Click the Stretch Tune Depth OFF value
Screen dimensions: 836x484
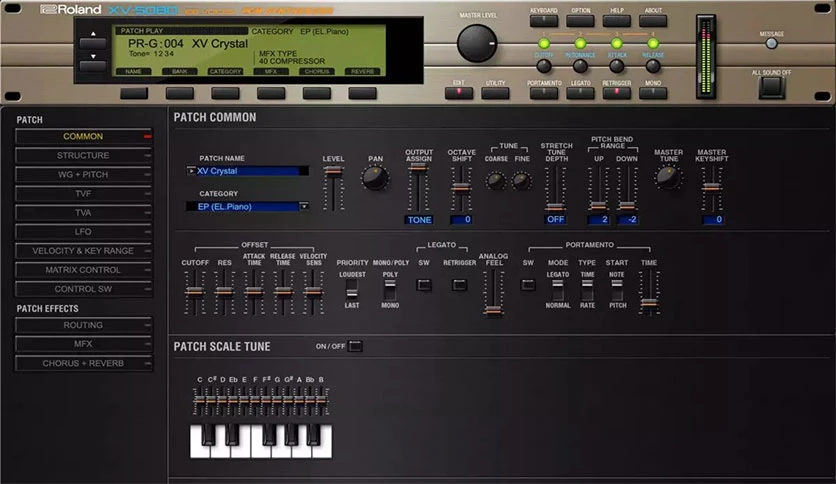pos(555,220)
